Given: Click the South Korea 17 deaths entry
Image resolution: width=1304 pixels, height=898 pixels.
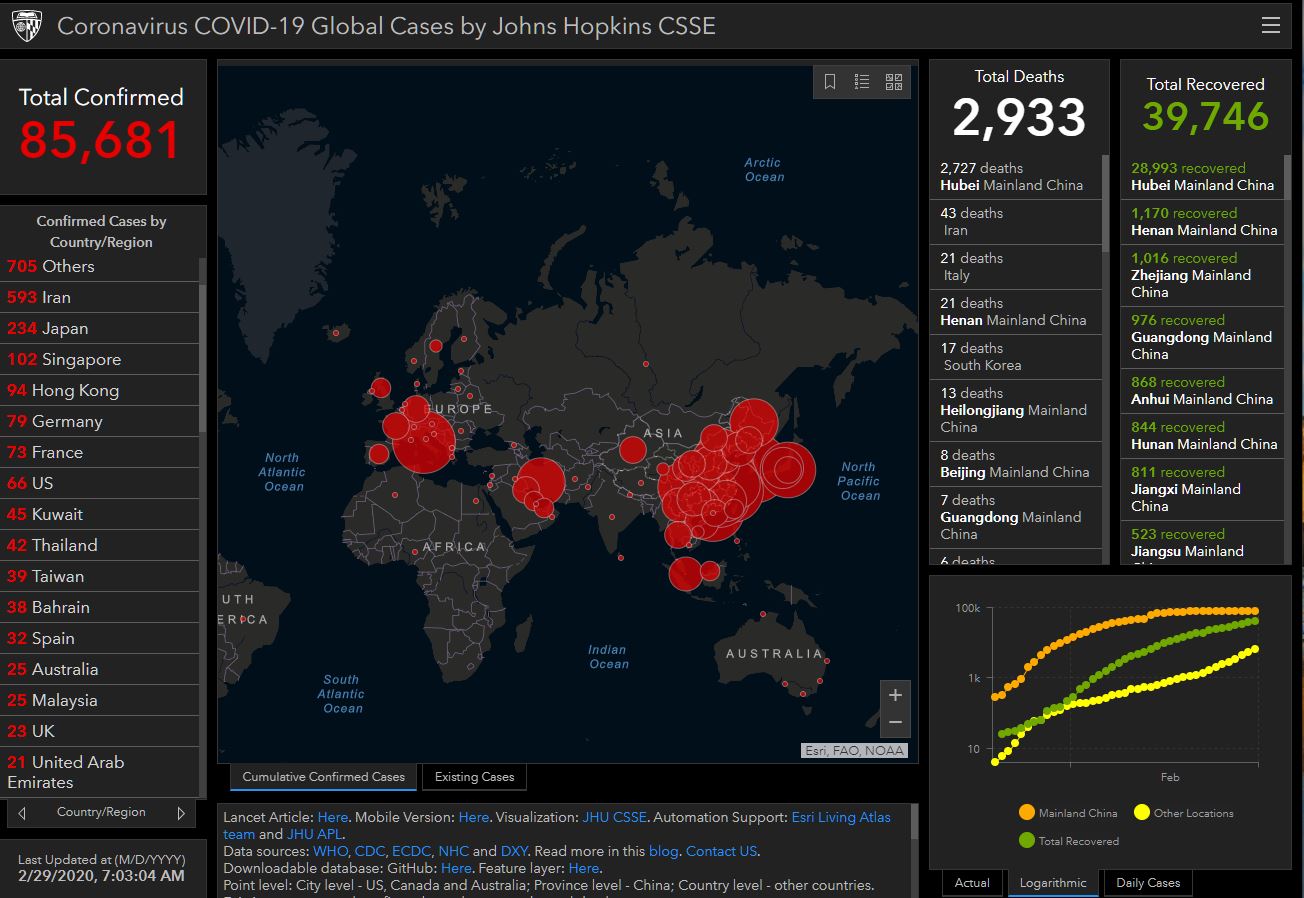Looking at the screenshot, I should point(1016,357).
